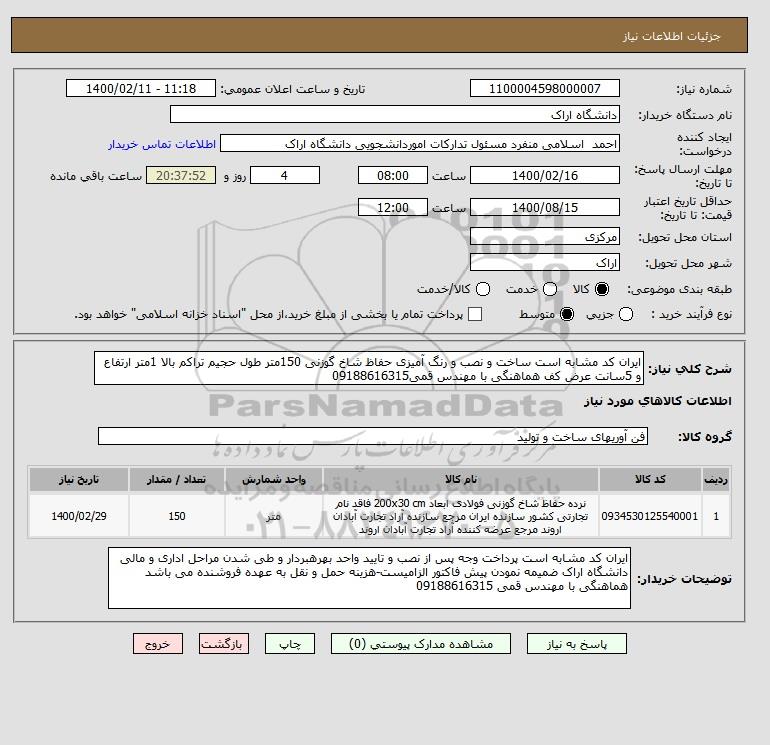Select the جزیی purchase type radio
This screenshot has width=770, height=745.
(626, 314)
